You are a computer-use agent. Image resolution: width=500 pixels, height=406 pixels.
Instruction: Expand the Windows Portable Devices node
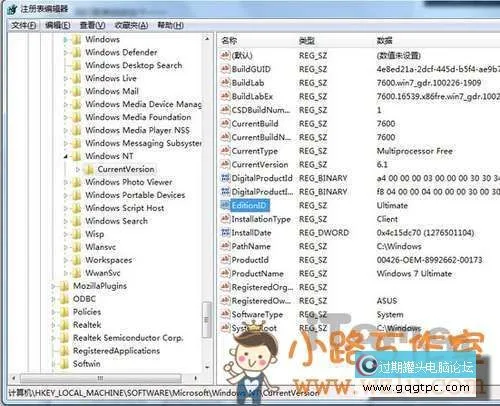click(x=66, y=195)
